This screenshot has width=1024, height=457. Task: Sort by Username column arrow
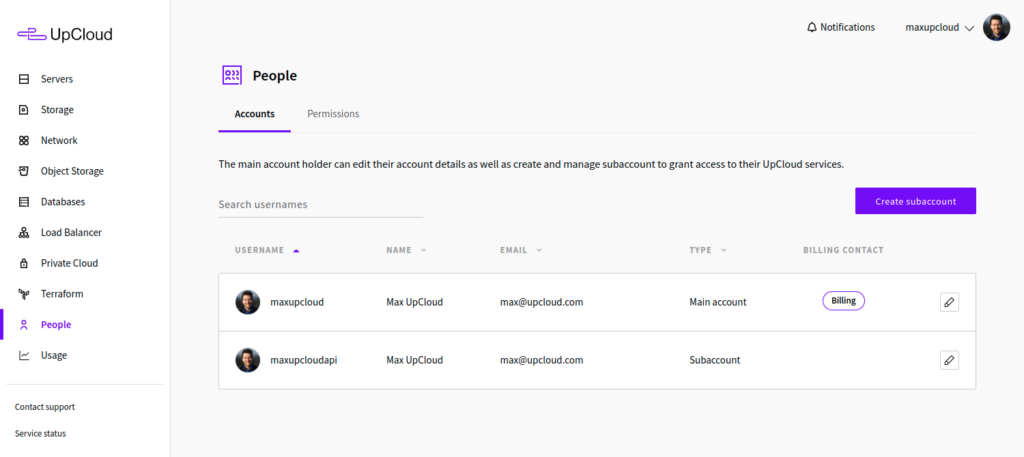click(x=296, y=250)
